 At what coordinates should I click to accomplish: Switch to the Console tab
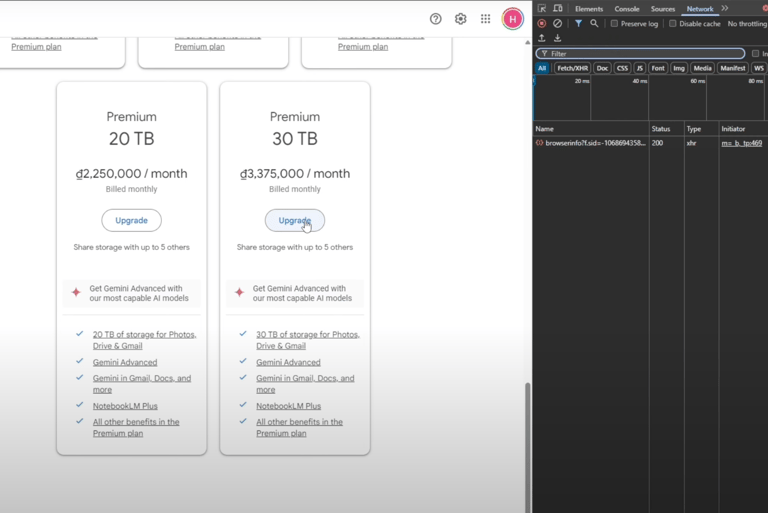click(627, 9)
